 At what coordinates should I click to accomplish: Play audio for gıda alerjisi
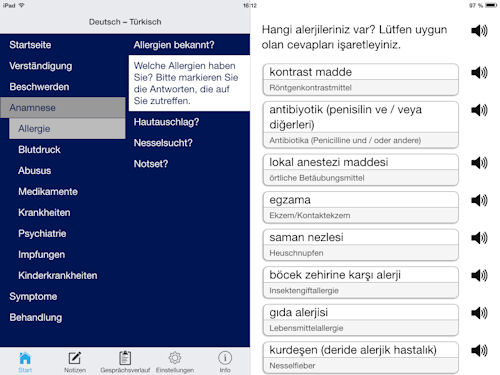(x=479, y=313)
